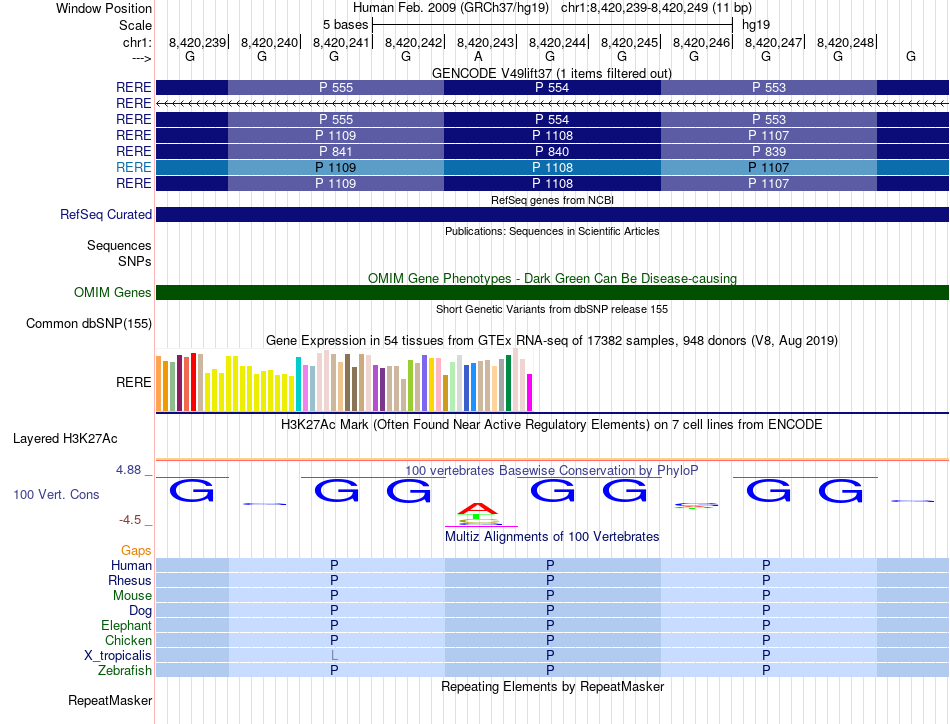Click the Window Position track label
The height and width of the screenshot is (724, 950).
click(104, 8)
